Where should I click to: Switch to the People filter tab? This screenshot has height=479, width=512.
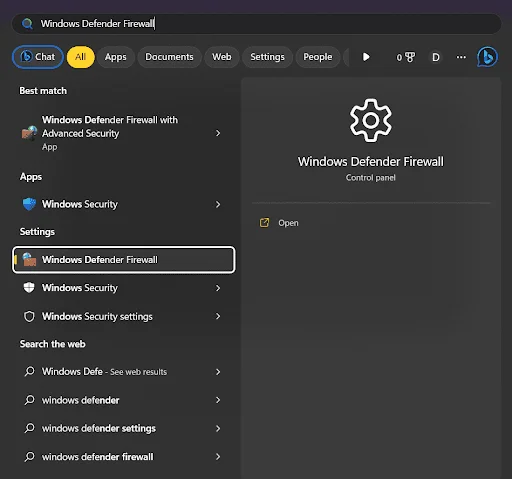[317, 57]
